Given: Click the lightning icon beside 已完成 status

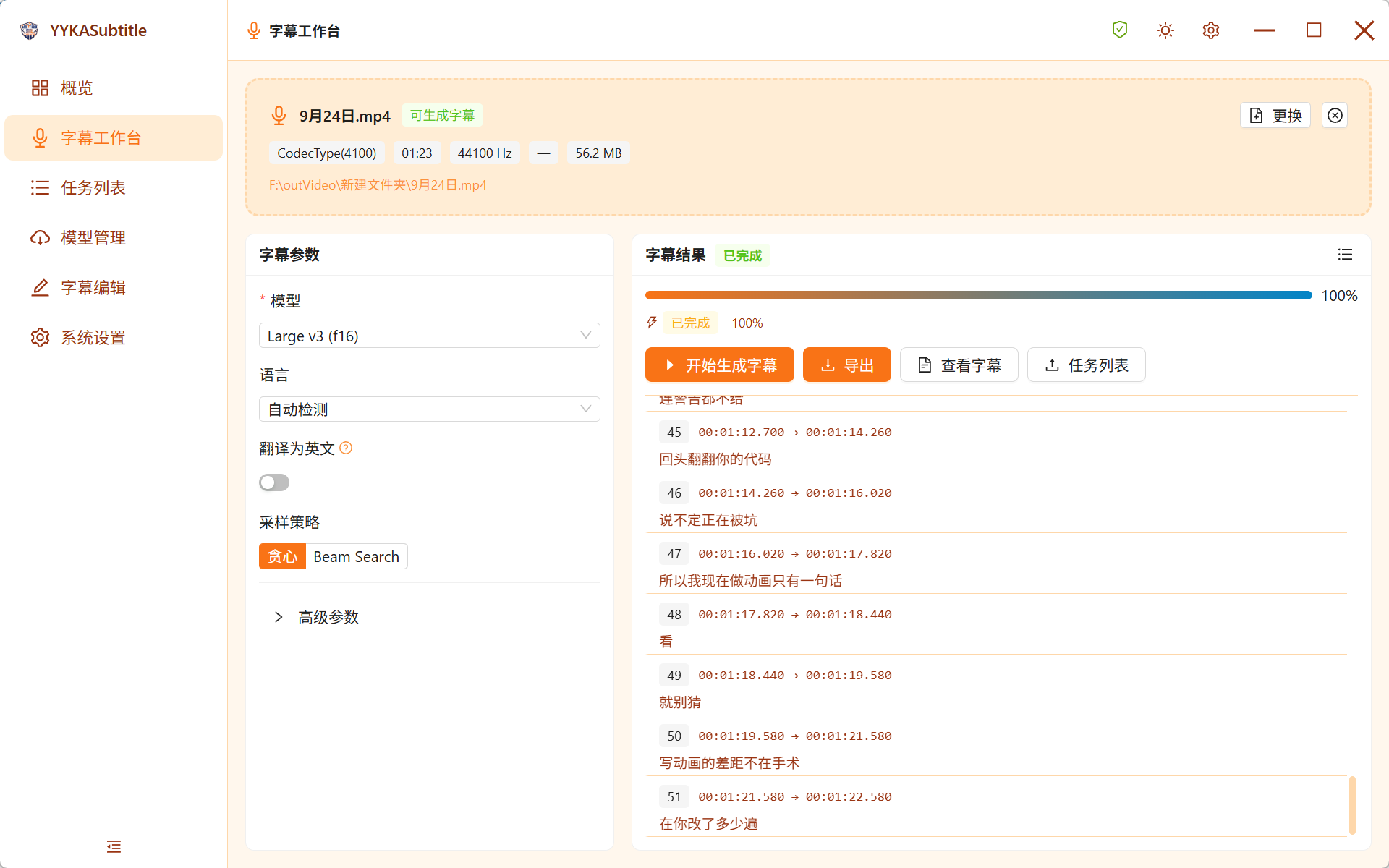Looking at the screenshot, I should point(652,323).
